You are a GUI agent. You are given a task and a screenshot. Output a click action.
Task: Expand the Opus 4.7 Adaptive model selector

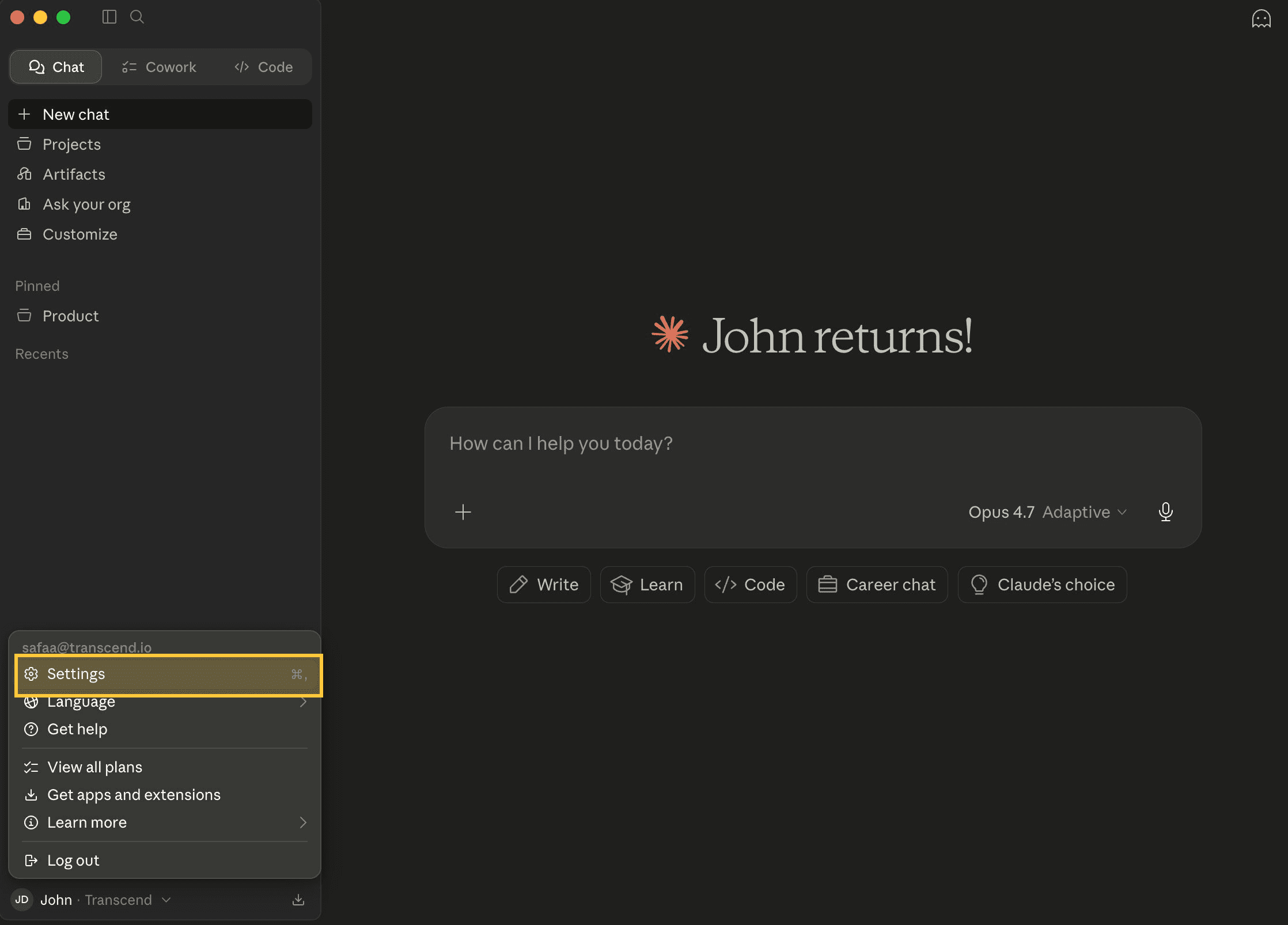[x=1047, y=512]
